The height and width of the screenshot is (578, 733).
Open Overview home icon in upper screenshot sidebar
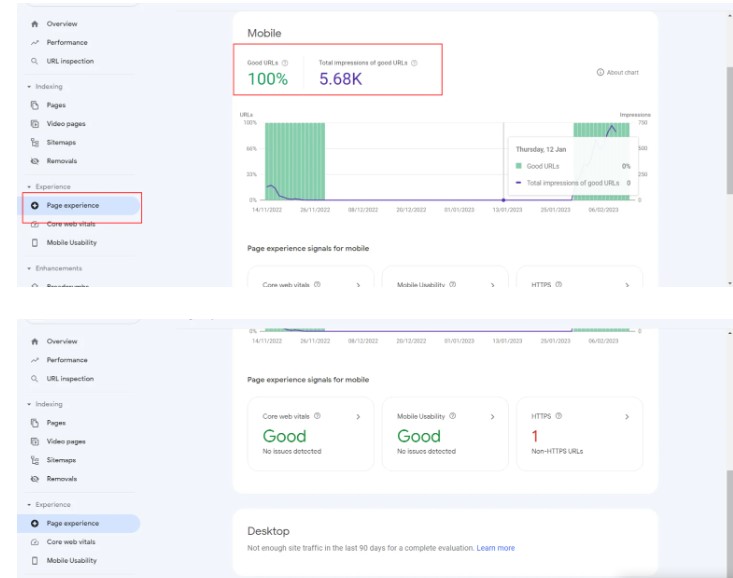[x=35, y=24]
